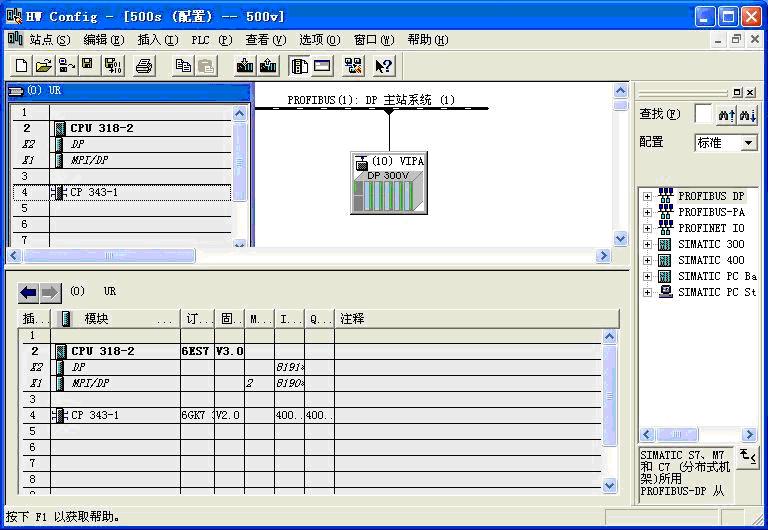
Task: Open the 插入(I) menu
Action: pos(157,40)
